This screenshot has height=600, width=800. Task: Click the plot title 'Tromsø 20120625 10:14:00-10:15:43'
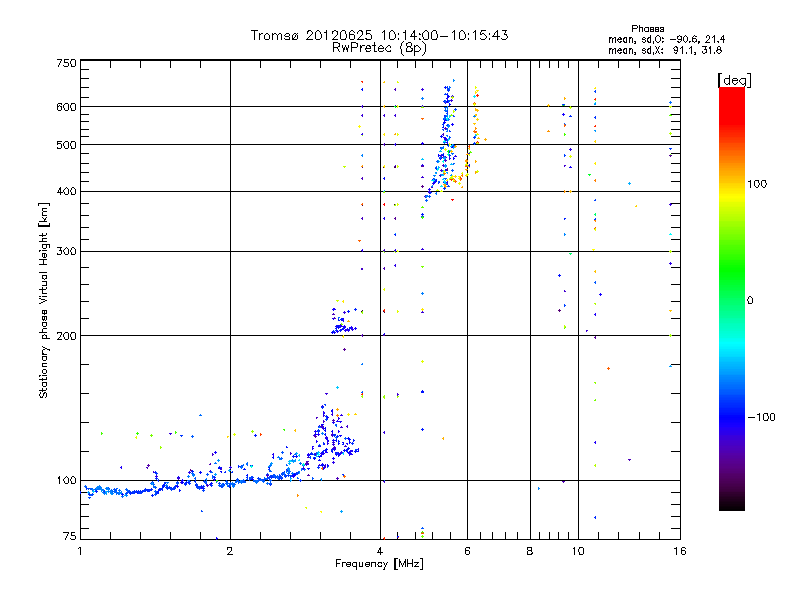point(379,35)
